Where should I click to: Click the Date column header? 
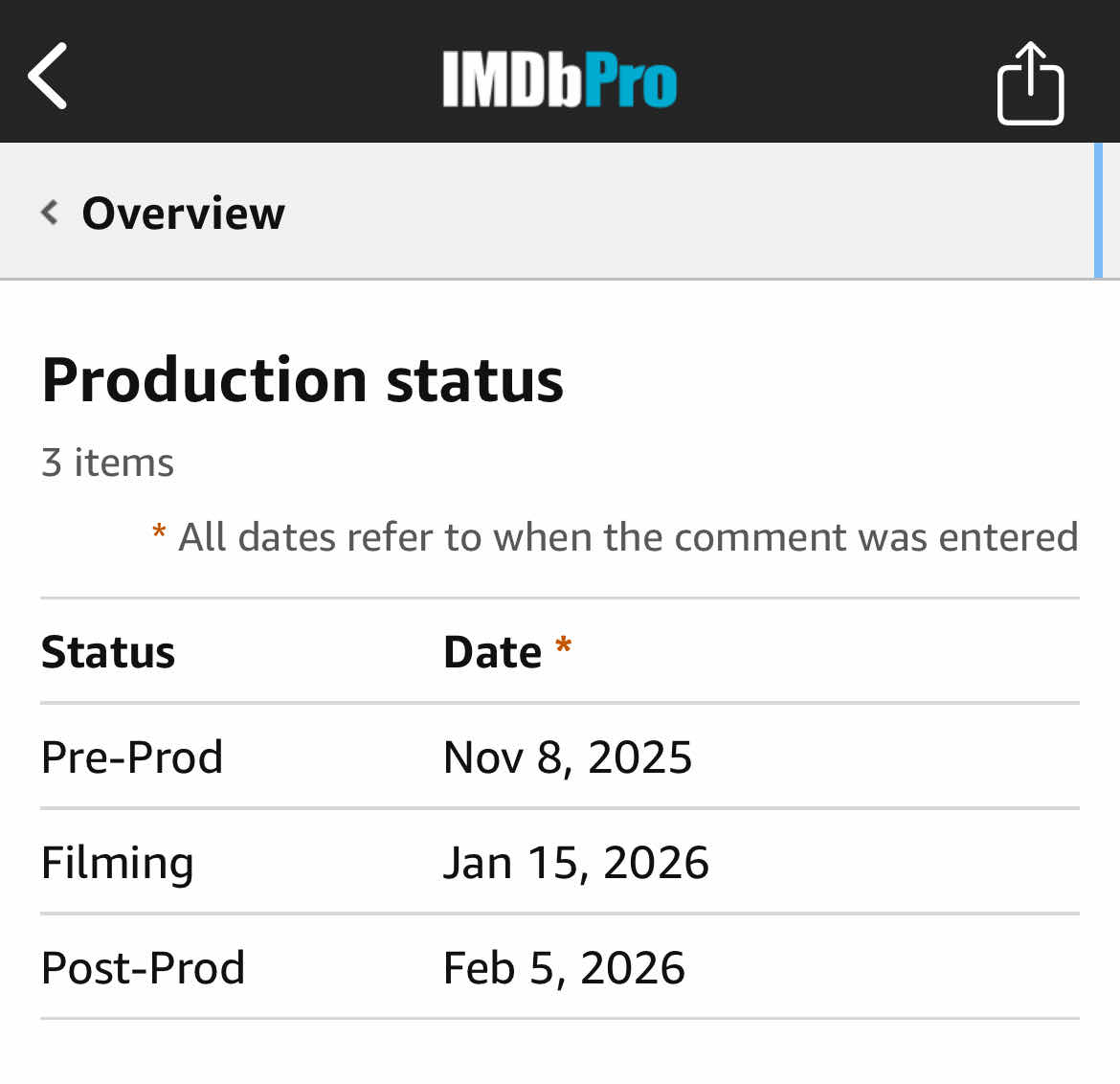(492, 652)
